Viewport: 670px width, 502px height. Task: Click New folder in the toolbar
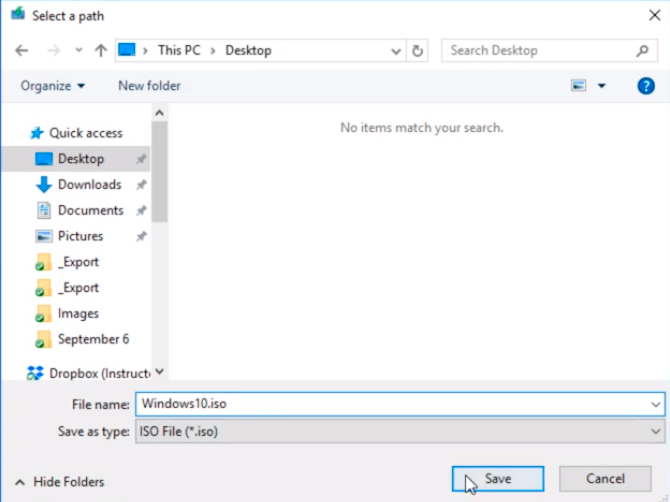[149, 86]
